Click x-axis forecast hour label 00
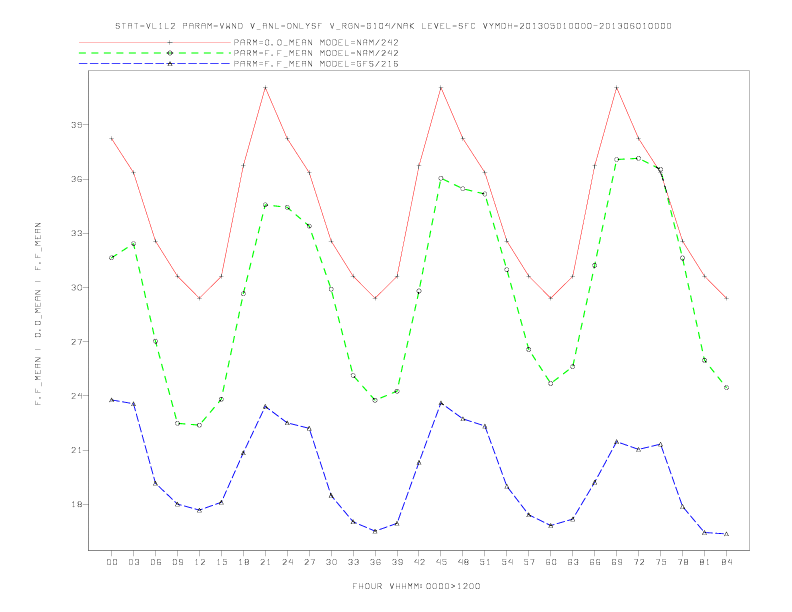This screenshot has height=612, width=792. pos(112,562)
